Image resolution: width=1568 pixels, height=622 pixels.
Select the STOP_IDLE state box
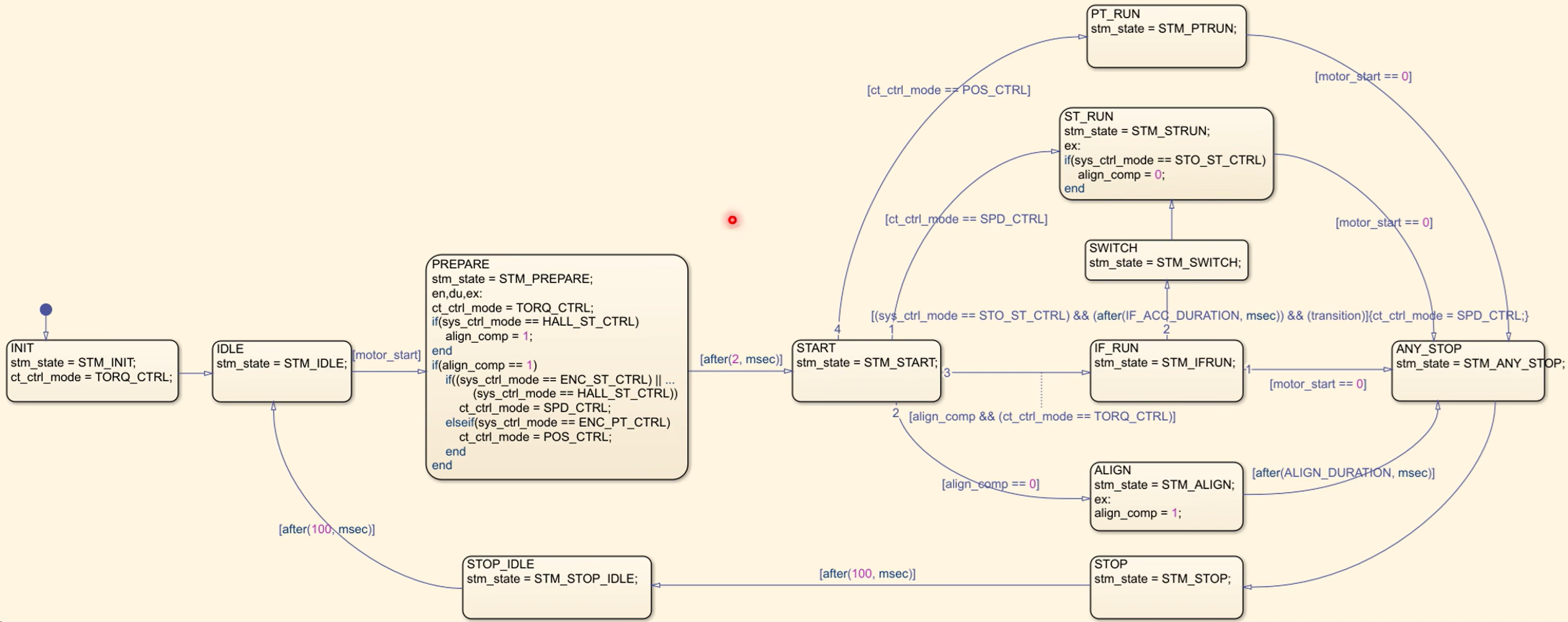pyautogui.click(x=556, y=587)
